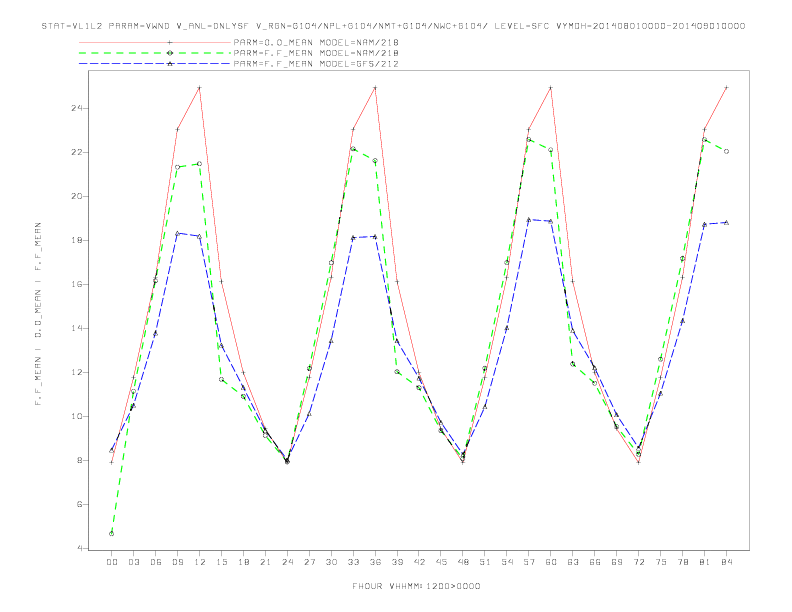
Task: Click x-axis forecast hour label 27
Action: tap(309, 562)
